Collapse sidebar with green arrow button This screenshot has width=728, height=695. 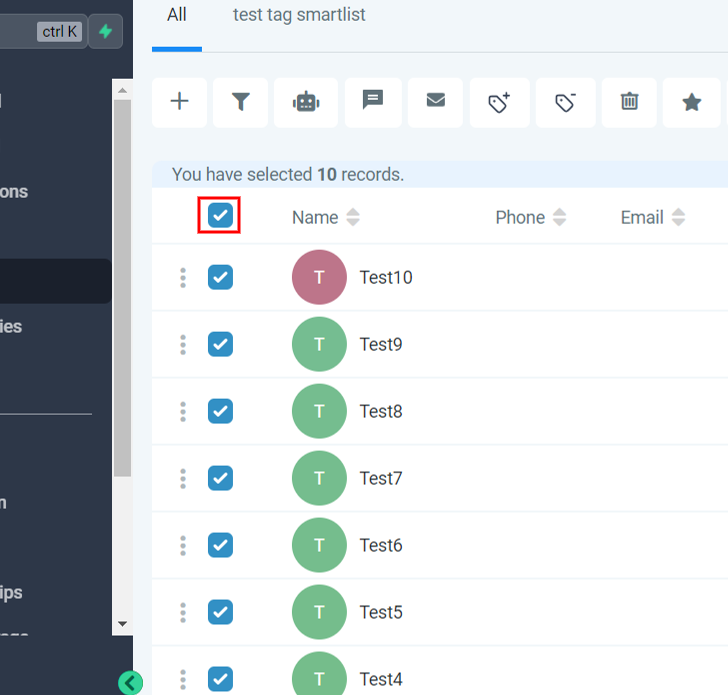pos(131,683)
